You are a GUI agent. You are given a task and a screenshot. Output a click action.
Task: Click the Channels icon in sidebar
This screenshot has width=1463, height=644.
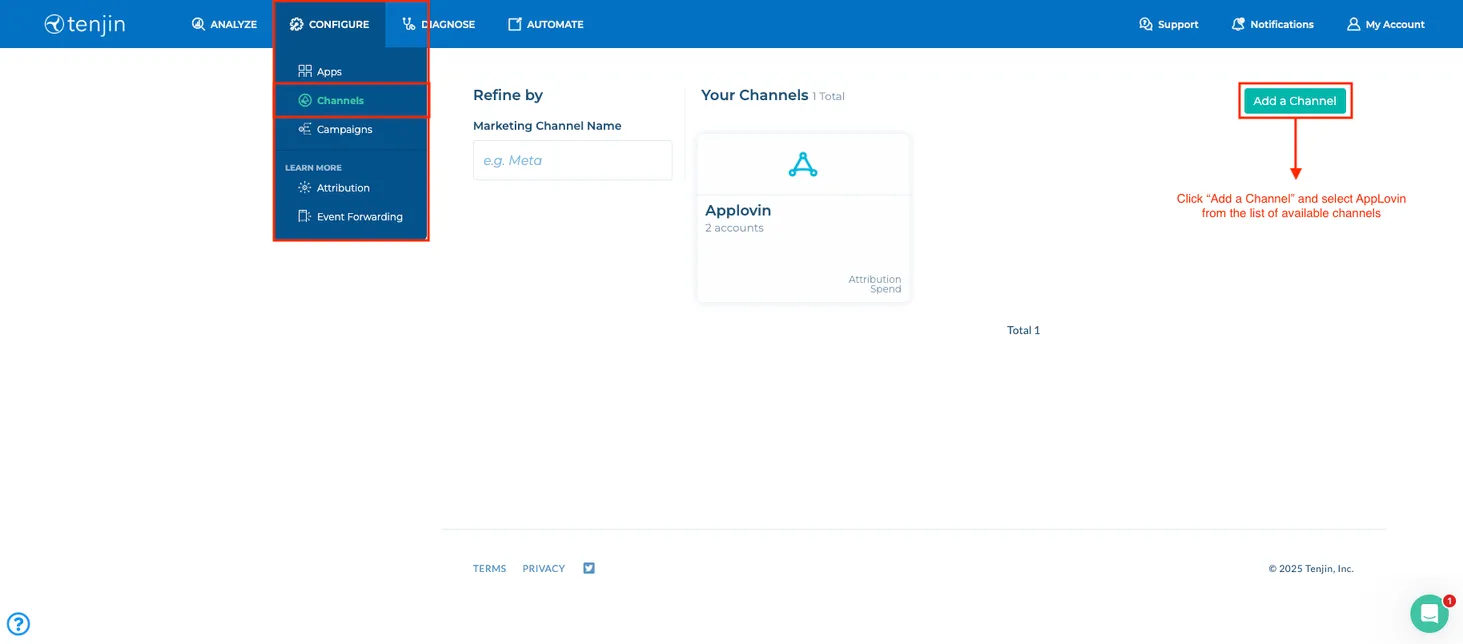[305, 100]
